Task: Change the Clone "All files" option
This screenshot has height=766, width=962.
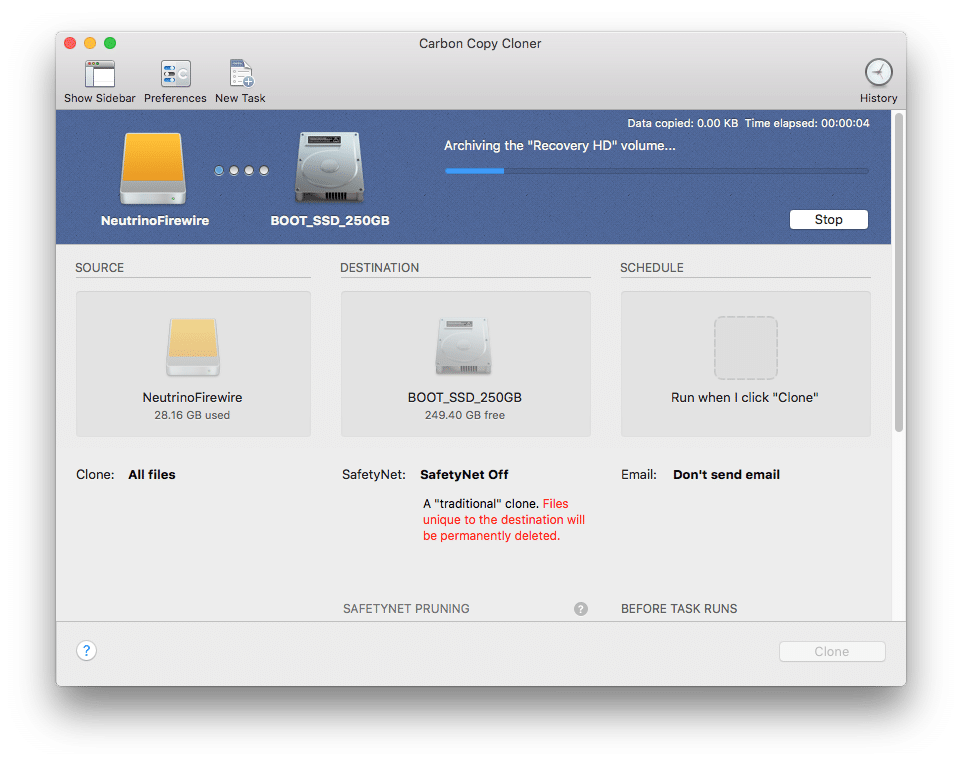Action: point(152,475)
